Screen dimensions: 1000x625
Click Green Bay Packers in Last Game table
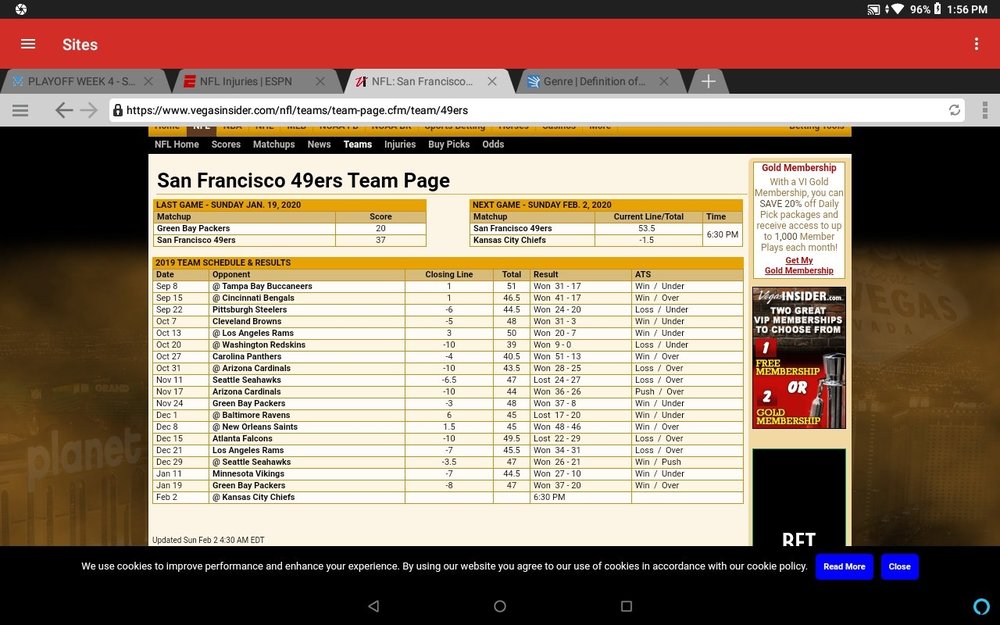(x=193, y=228)
